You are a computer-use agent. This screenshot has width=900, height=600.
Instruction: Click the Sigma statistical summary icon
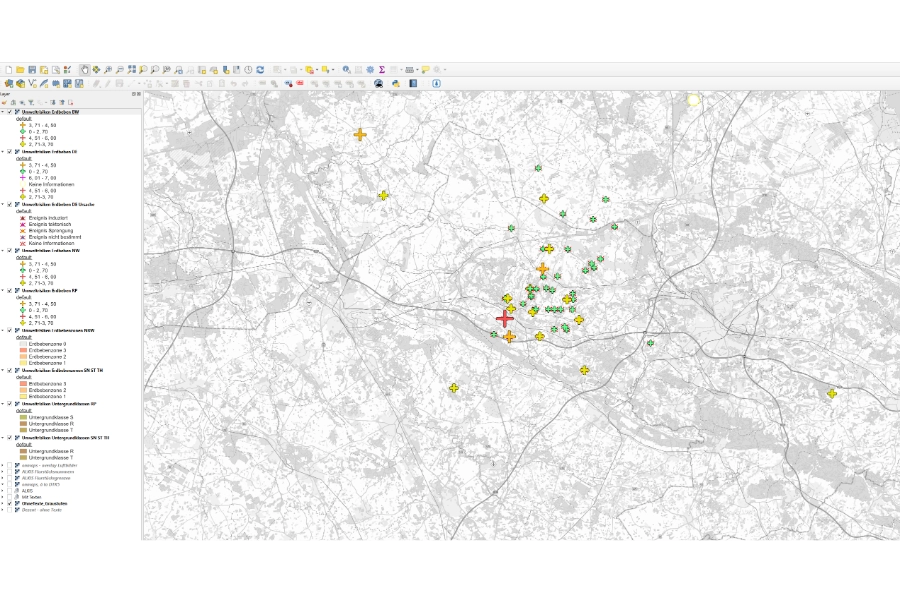(382, 69)
